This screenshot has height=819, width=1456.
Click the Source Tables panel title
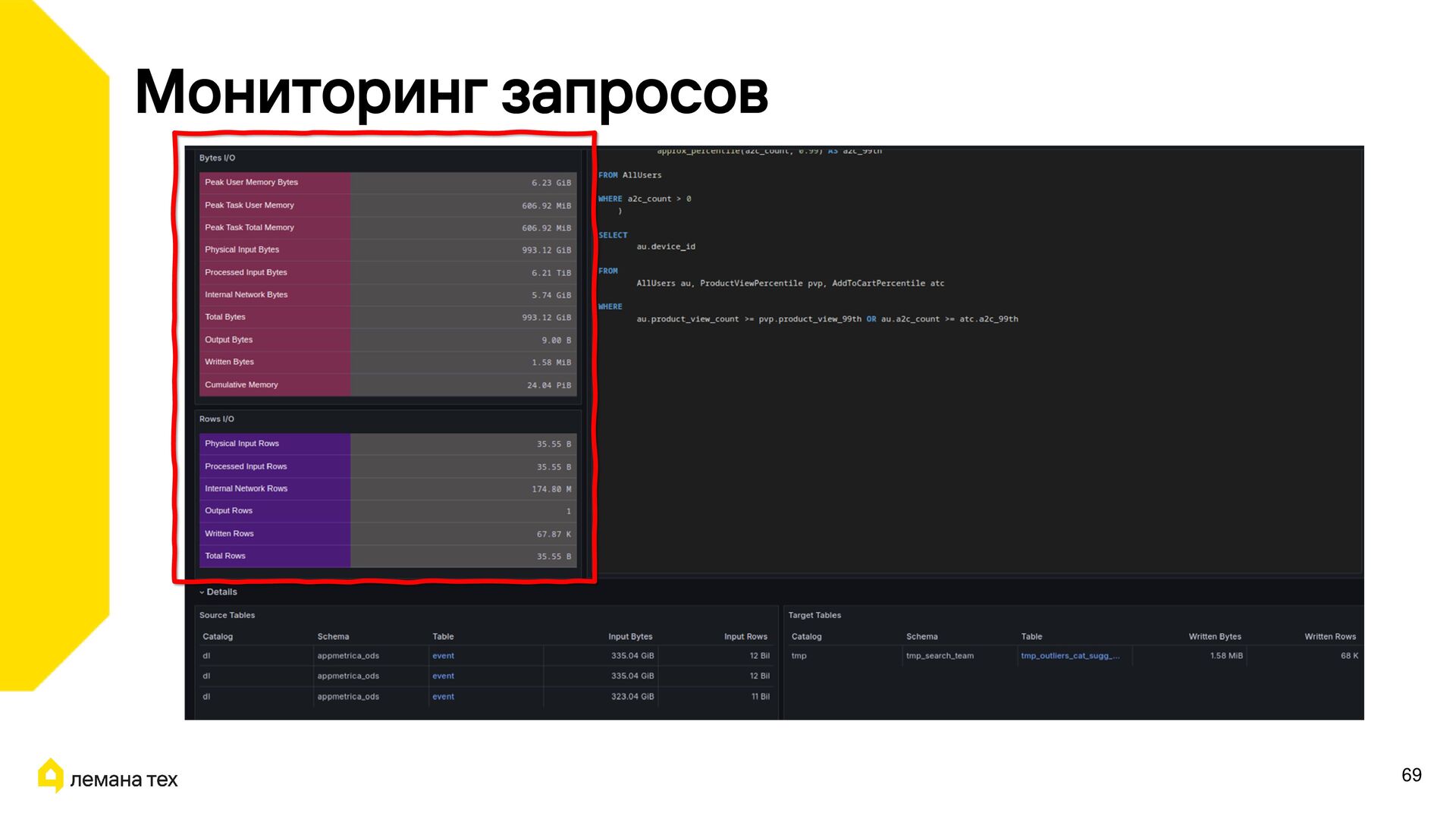coord(227,615)
